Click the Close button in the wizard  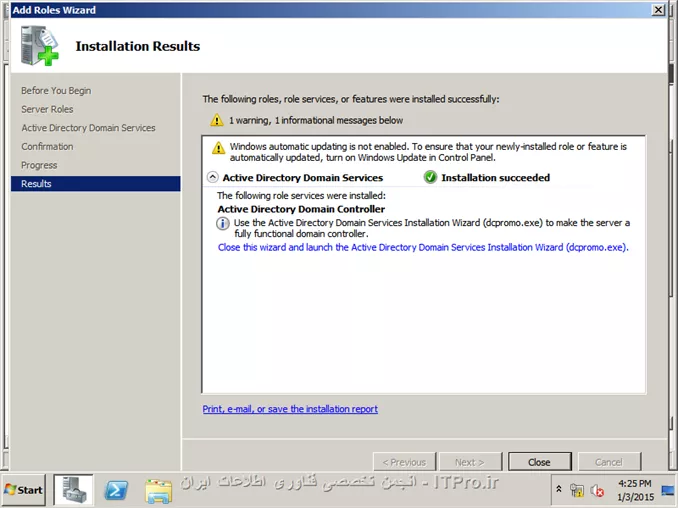tap(539, 462)
